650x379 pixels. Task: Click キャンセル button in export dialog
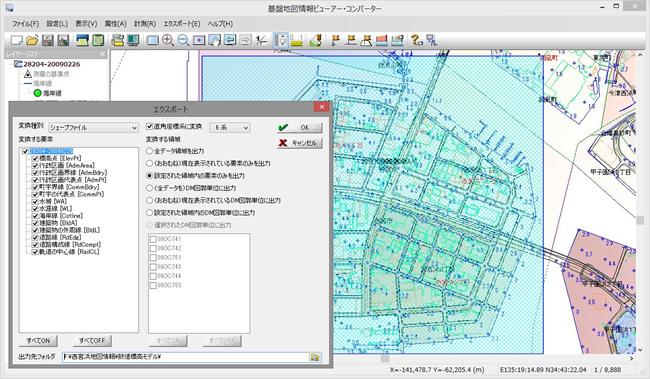(300, 143)
